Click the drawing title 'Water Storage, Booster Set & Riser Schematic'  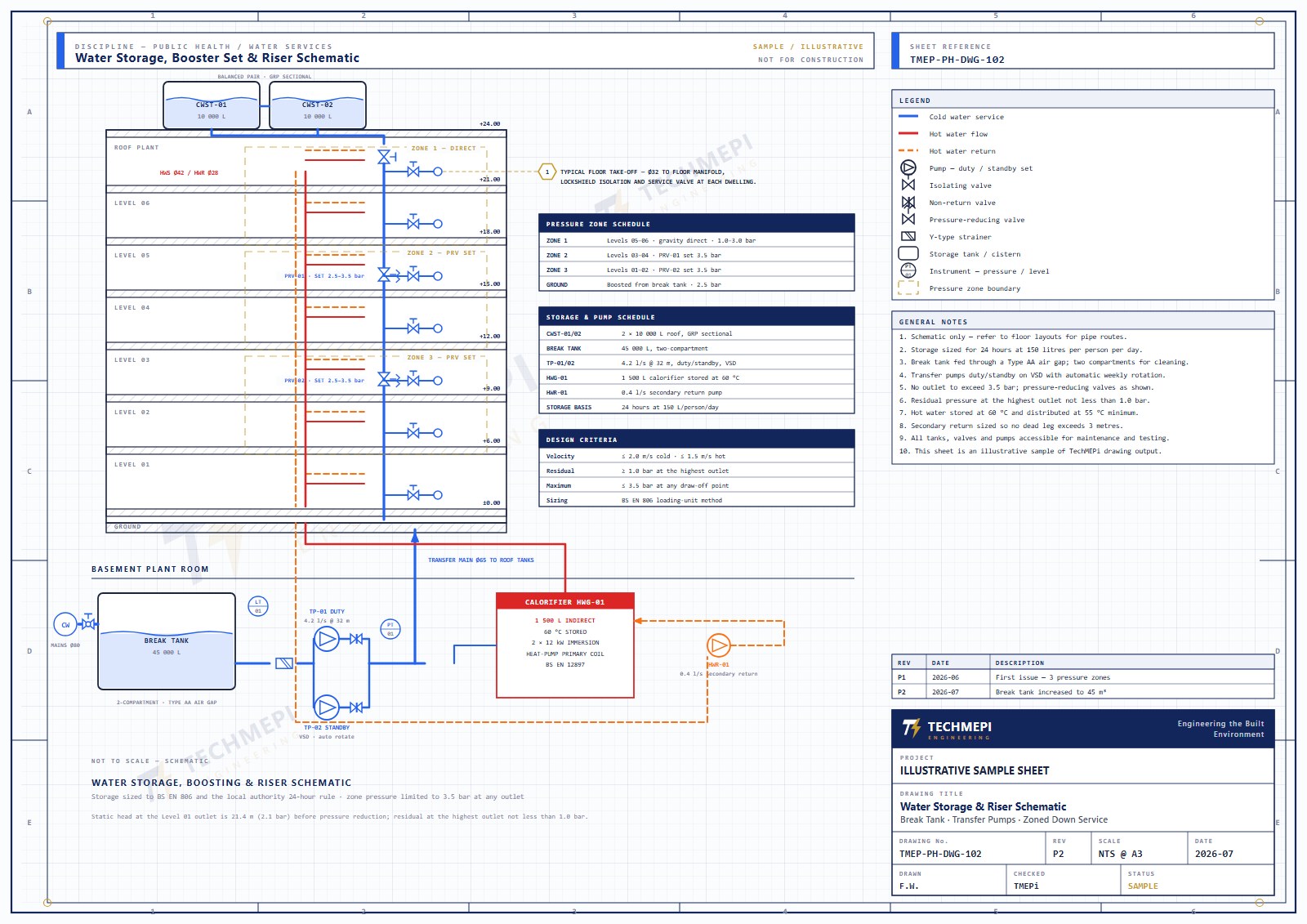point(217,58)
